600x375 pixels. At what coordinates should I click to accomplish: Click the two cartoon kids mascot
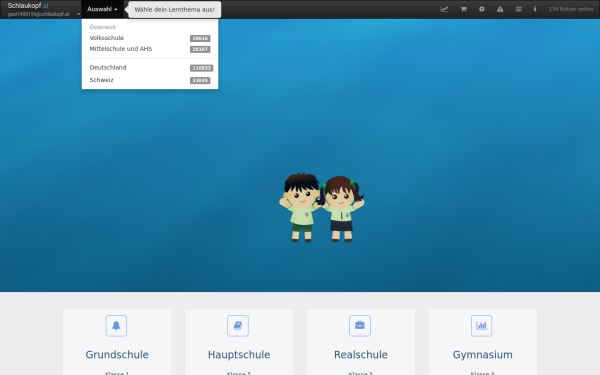(321, 207)
